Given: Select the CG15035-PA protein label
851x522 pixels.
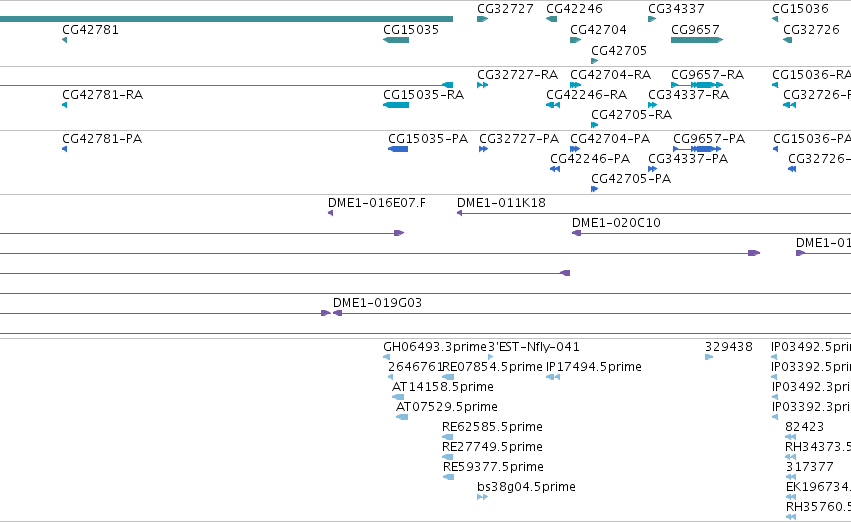Looking at the screenshot, I should [428, 139].
